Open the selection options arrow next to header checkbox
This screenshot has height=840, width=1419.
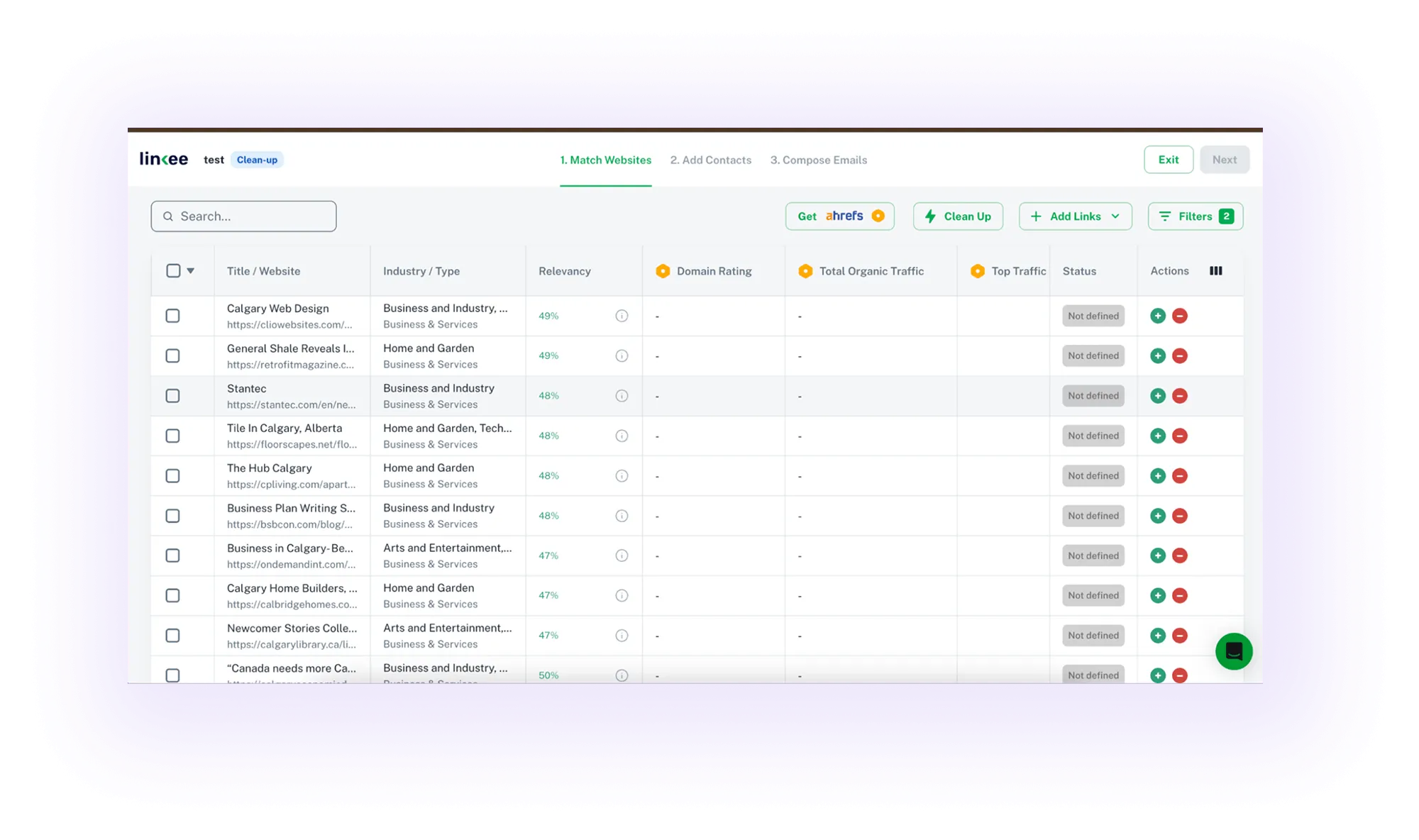[x=191, y=271]
